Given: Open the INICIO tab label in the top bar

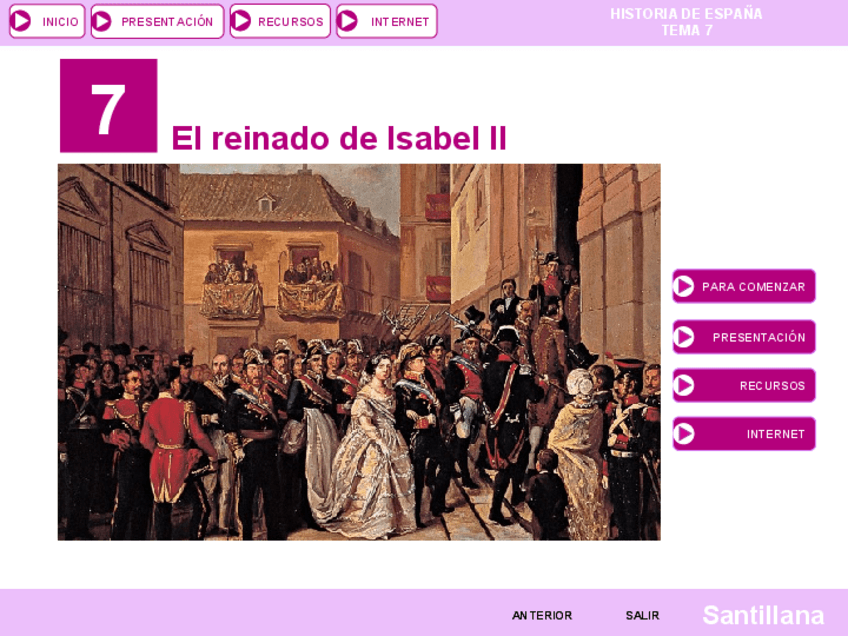Looking at the screenshot, I should click(60, 22).
